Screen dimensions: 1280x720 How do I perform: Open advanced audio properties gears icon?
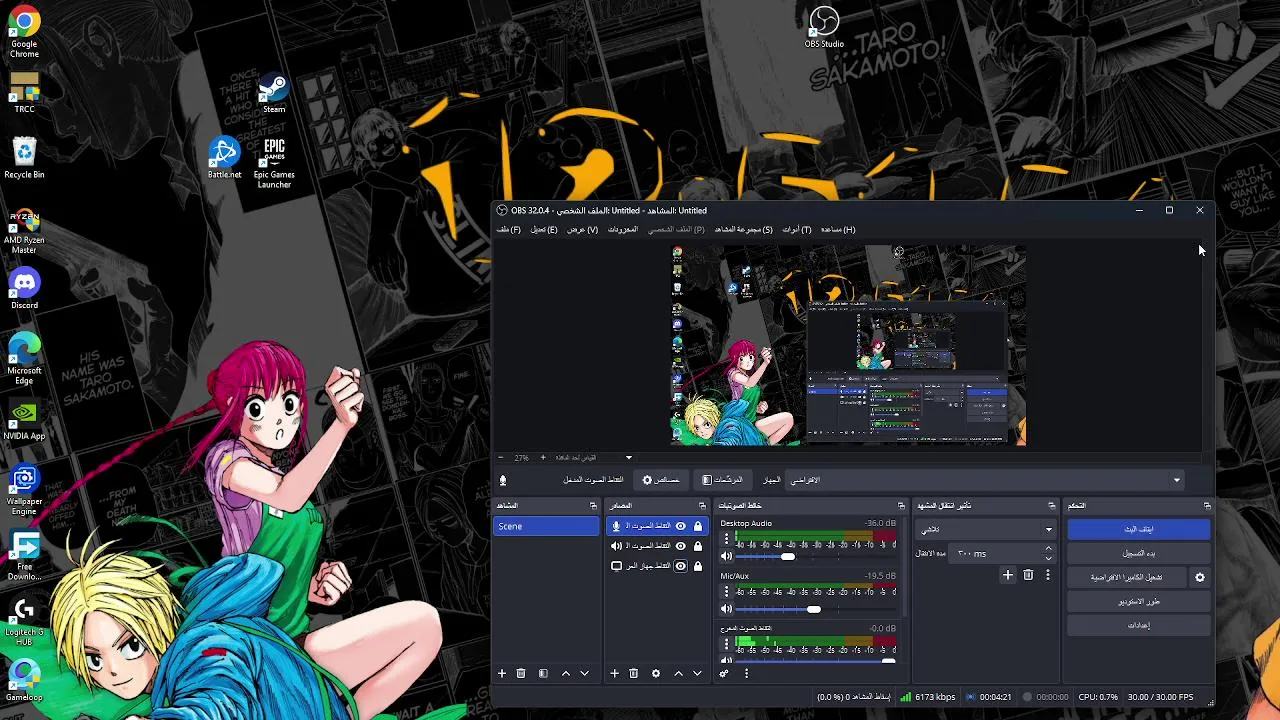(x=725, y=674)
